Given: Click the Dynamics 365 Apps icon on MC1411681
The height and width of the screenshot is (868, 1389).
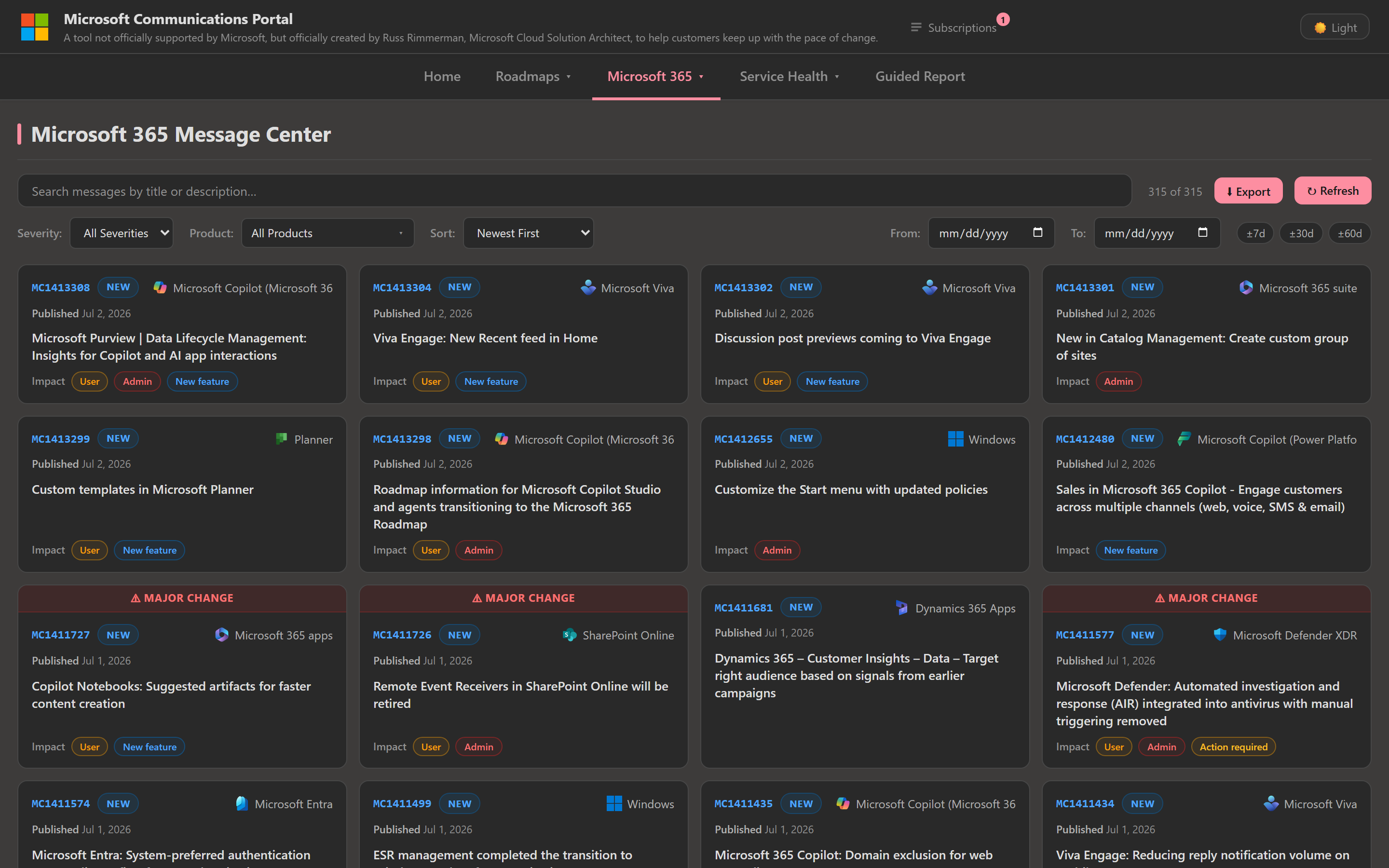Looking at the screenshot, I should click(x=902, y=608).
